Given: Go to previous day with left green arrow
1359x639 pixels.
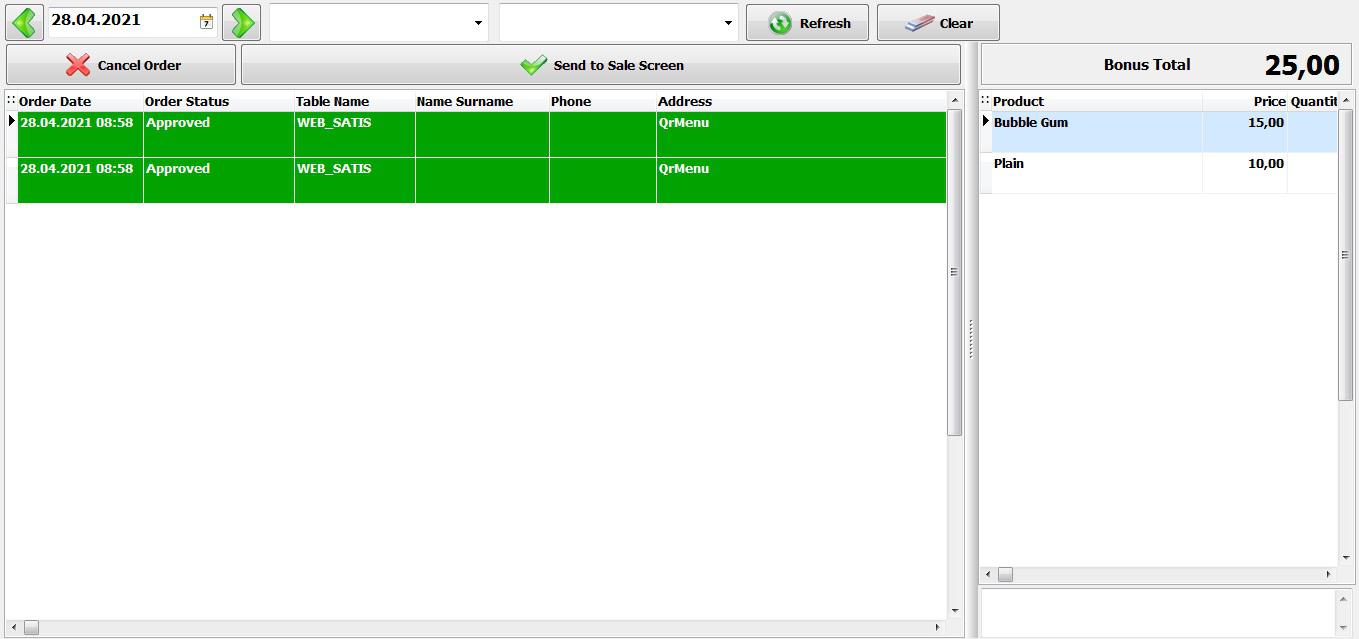Looking at the screenshot, I should click(x=24, y=21).
